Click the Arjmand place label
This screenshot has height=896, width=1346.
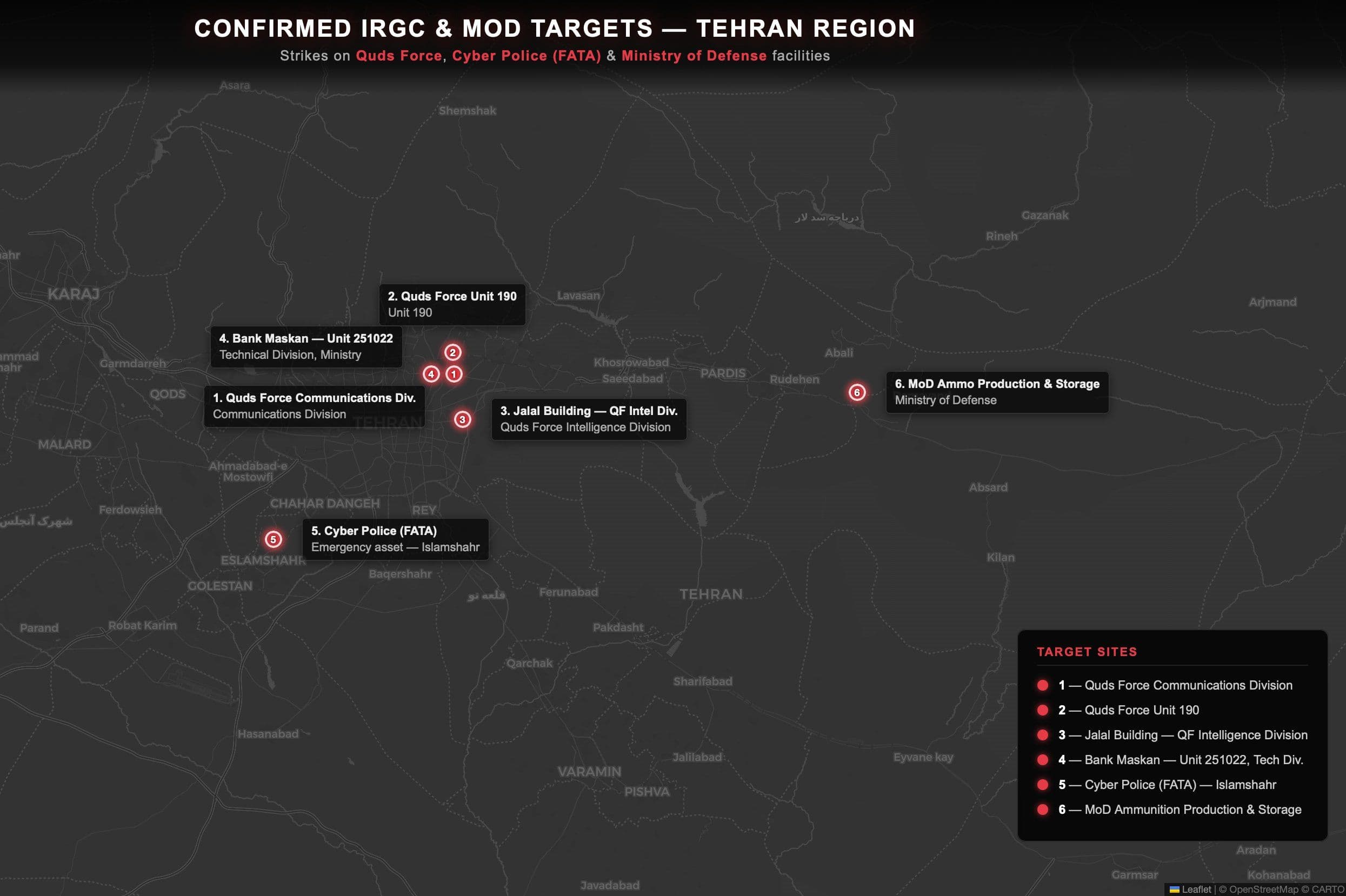point(1272,302)
